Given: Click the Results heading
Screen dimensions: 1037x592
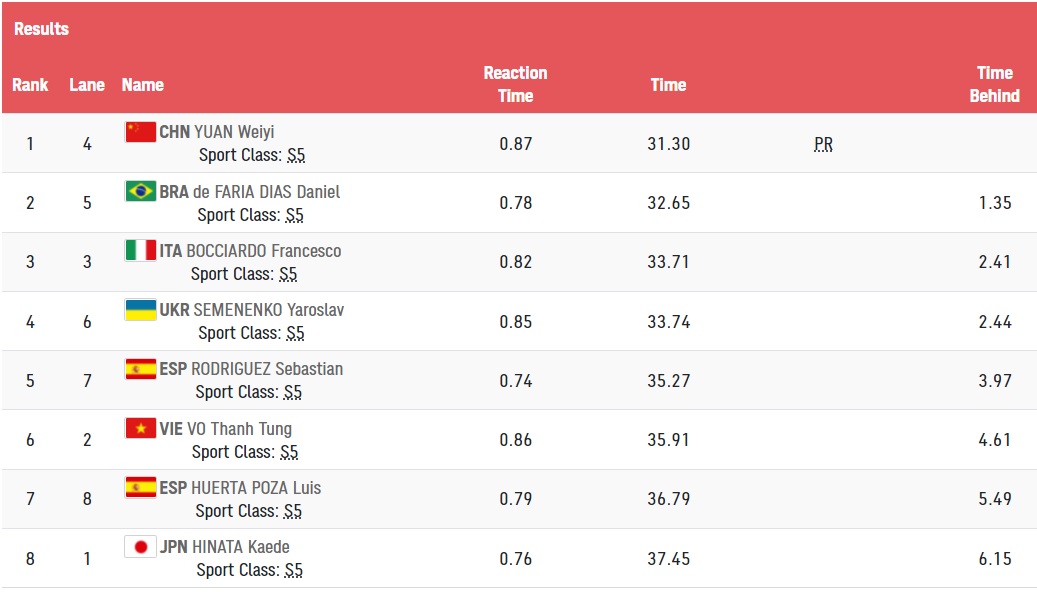Looking at the screenshot, I should (x=42, y=28).
